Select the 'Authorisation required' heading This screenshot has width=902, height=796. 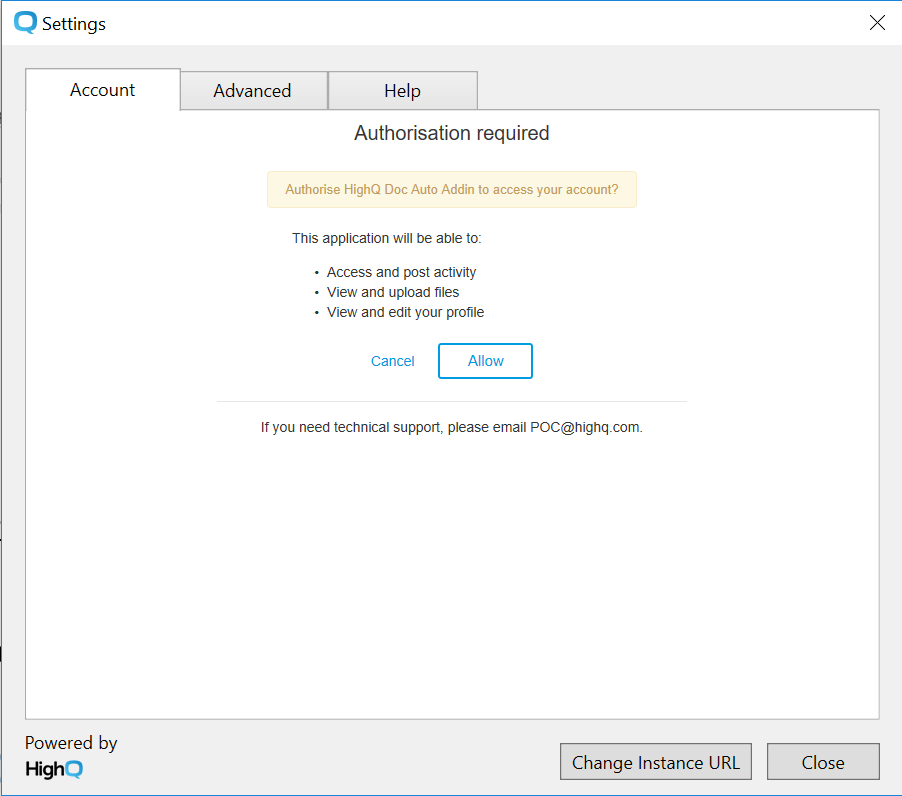click(x=452, y=133)
